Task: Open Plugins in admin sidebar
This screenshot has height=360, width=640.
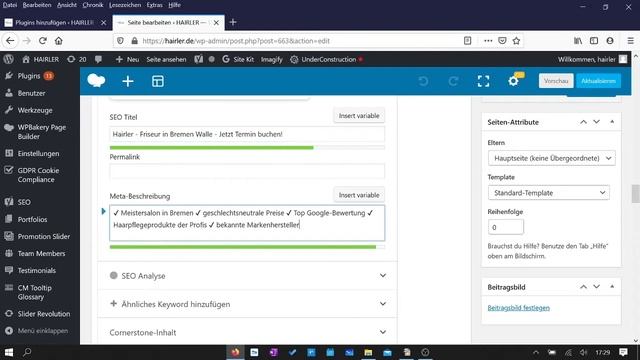Action: (x=29, y=76)
